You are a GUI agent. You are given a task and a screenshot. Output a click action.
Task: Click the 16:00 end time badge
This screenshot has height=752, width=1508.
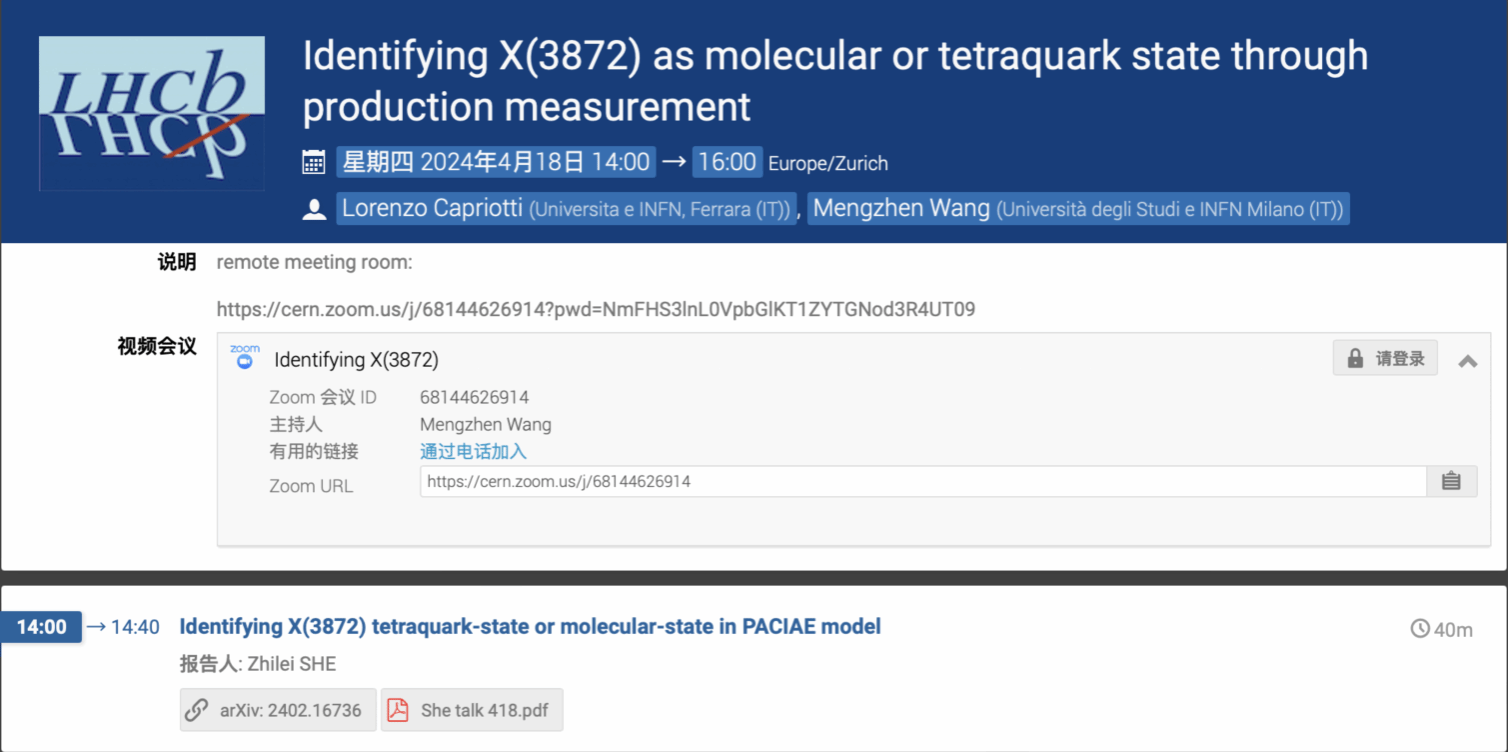pyautogui.click(x=726, y=162)
